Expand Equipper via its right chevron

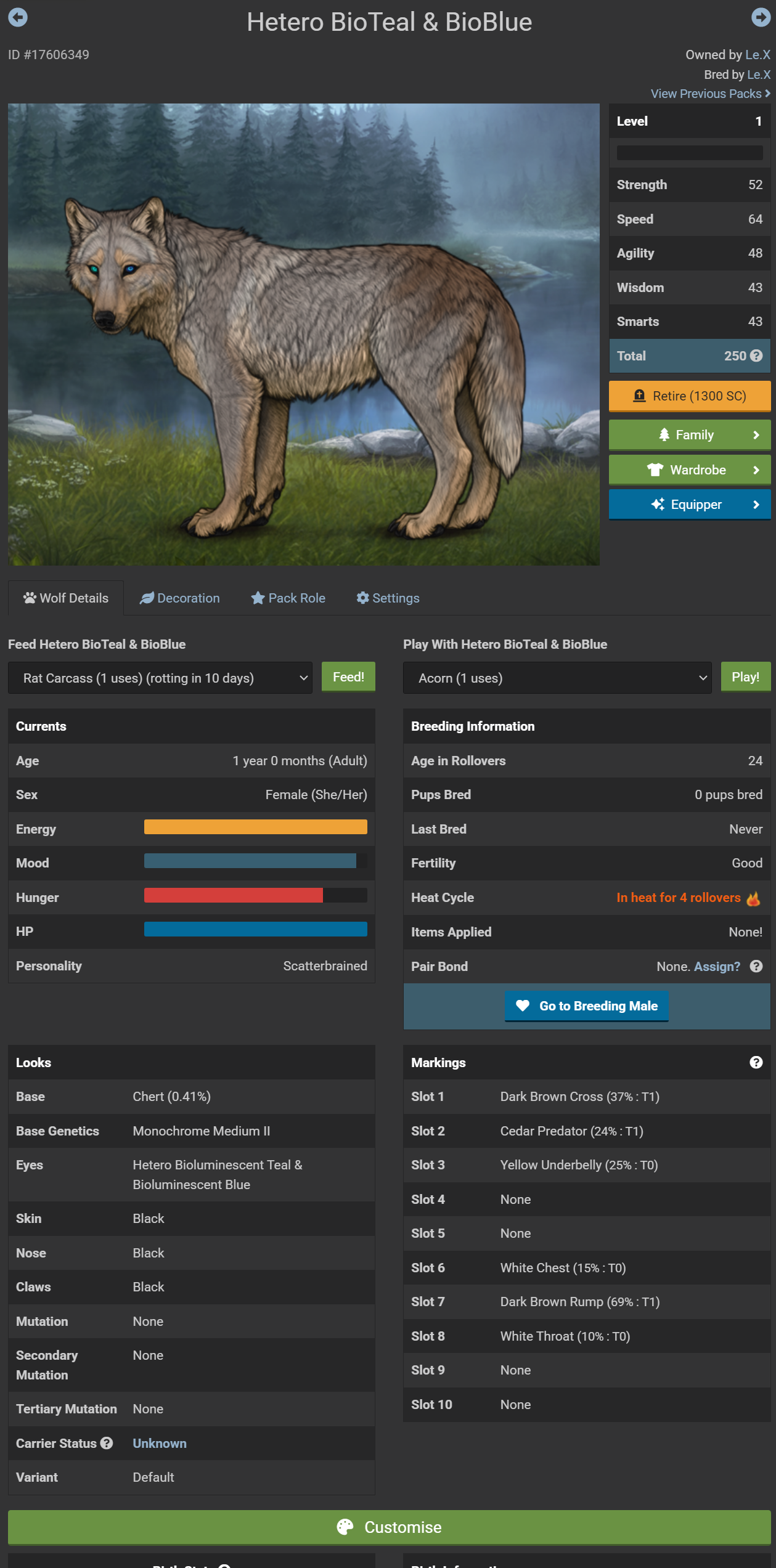pos(756,505)
